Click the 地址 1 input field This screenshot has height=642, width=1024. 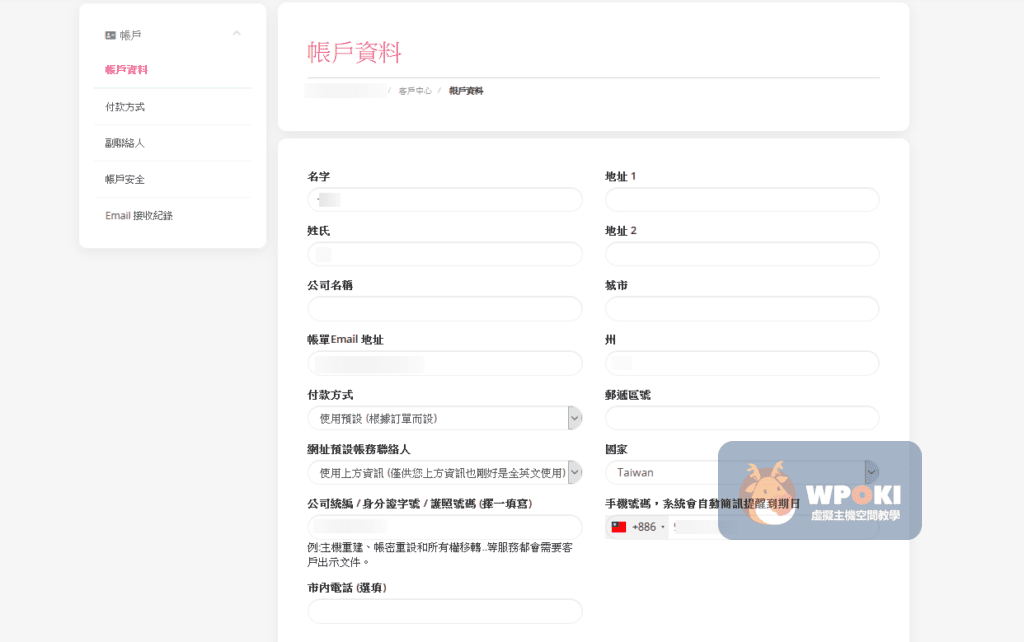tap(742, 200)
